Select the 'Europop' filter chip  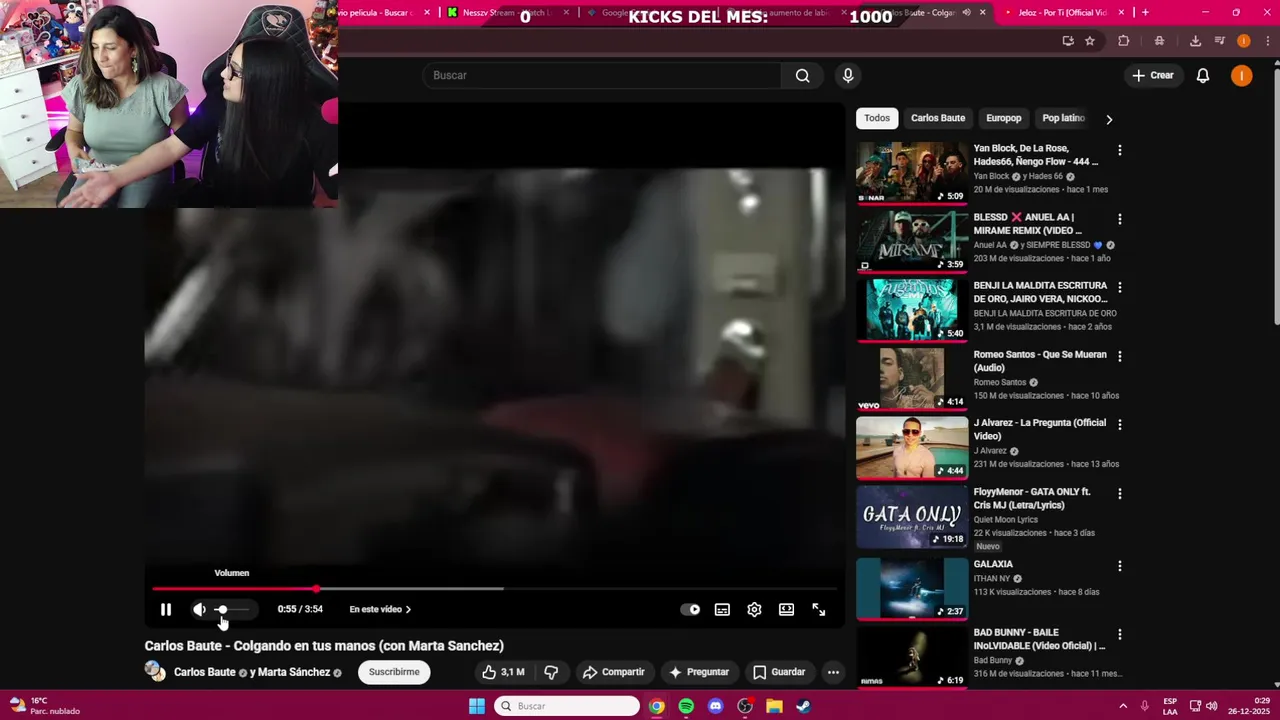1004,118
